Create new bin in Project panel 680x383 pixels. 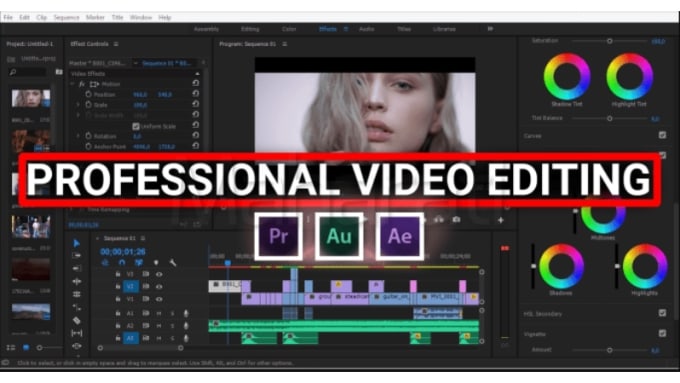[x=59, y=72]
